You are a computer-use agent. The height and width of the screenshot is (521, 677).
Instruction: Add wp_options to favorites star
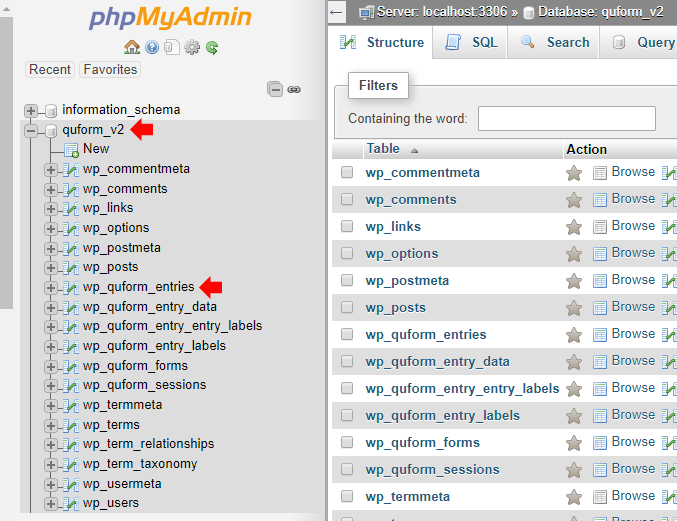[x=574, y=254]
